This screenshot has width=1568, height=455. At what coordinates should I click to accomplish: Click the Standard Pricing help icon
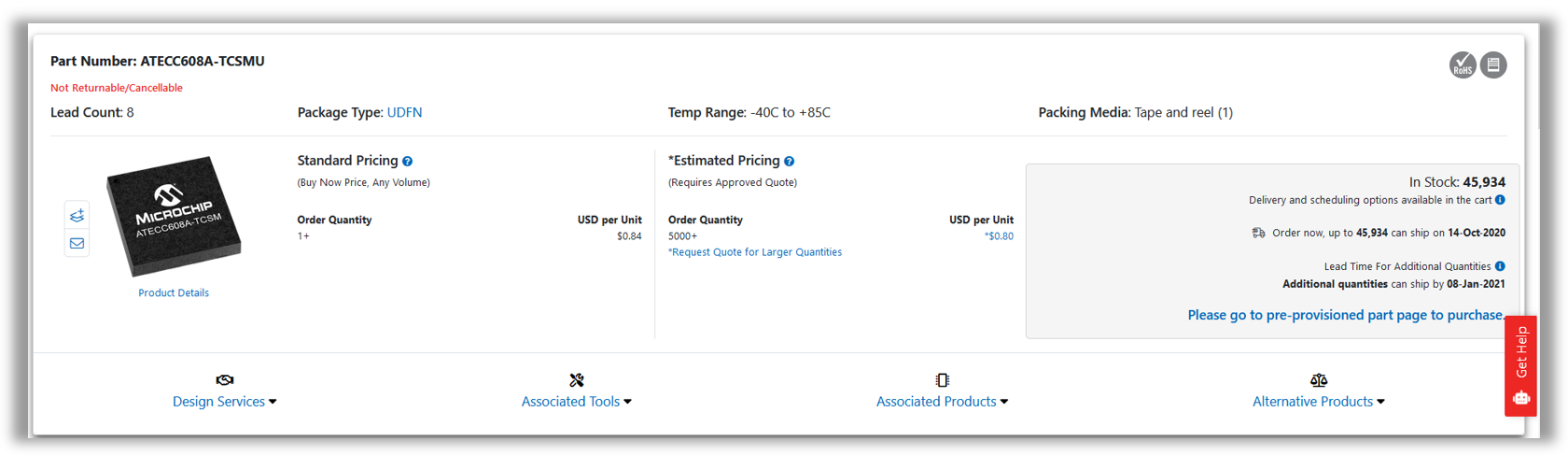click(x=408, y=162)
